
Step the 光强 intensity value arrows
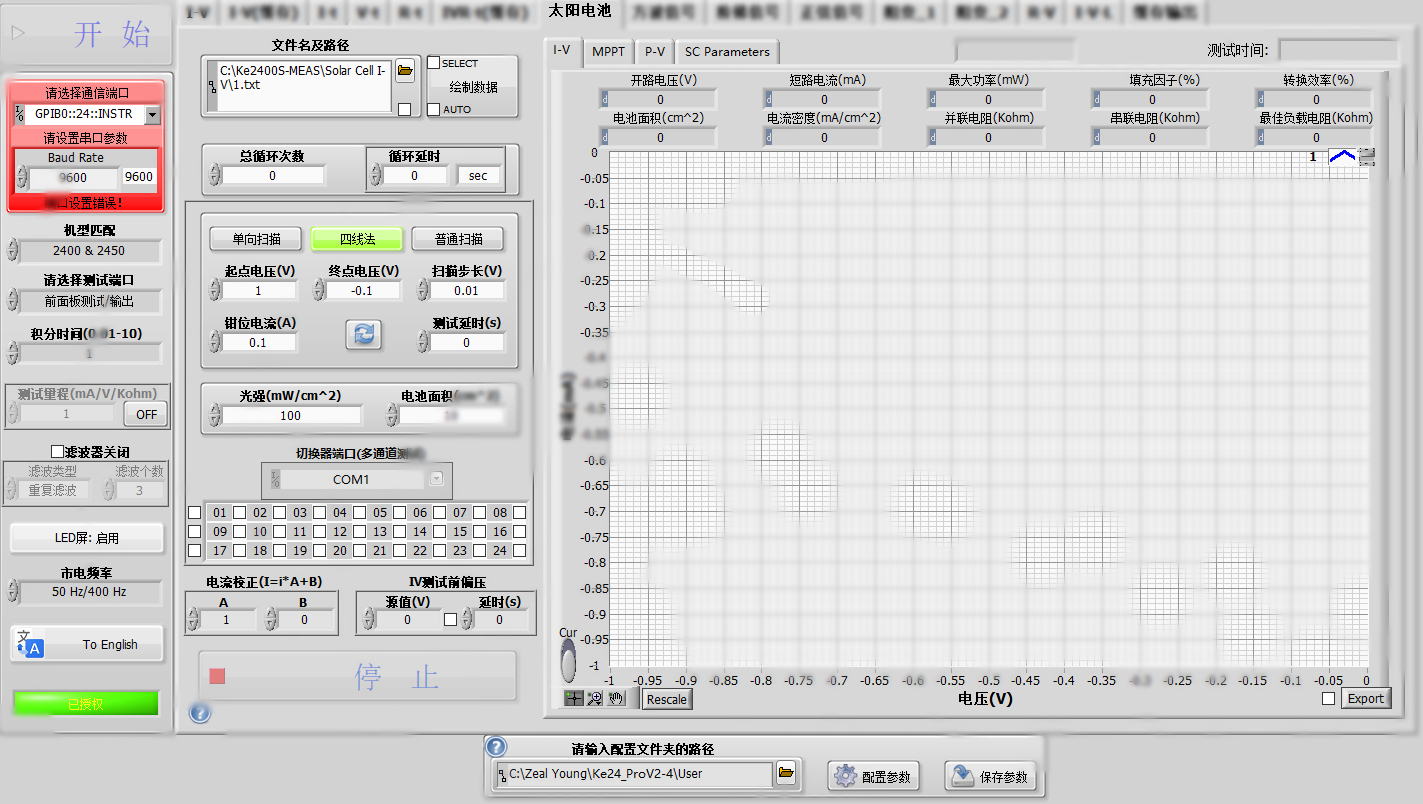tap(215, 415)
